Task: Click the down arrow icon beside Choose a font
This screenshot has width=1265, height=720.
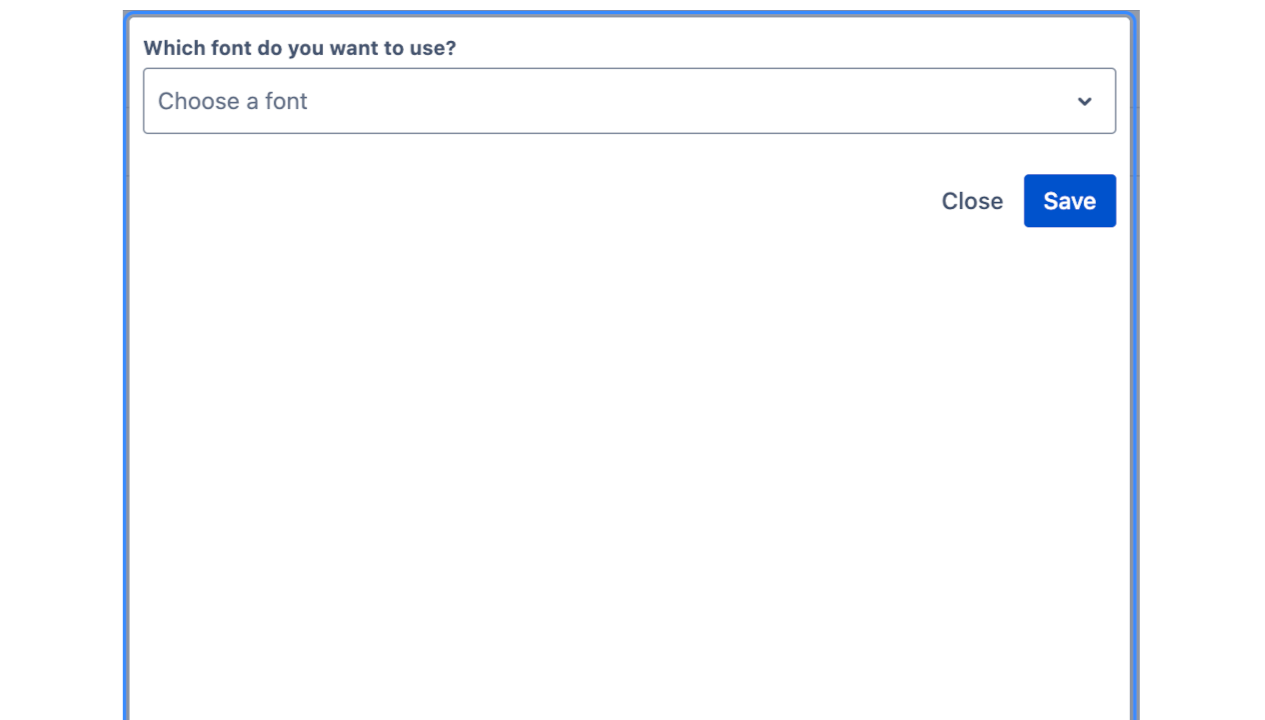Action: tap(1084, 101)
